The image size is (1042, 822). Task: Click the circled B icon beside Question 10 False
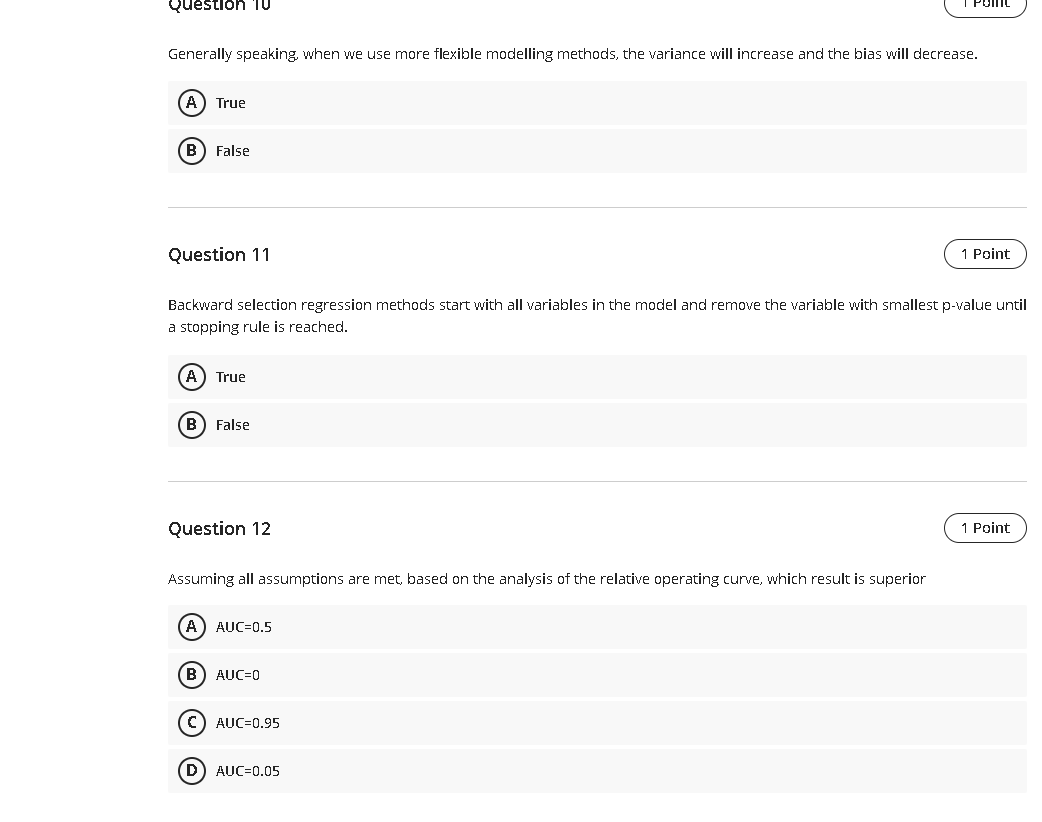point(191,150)
